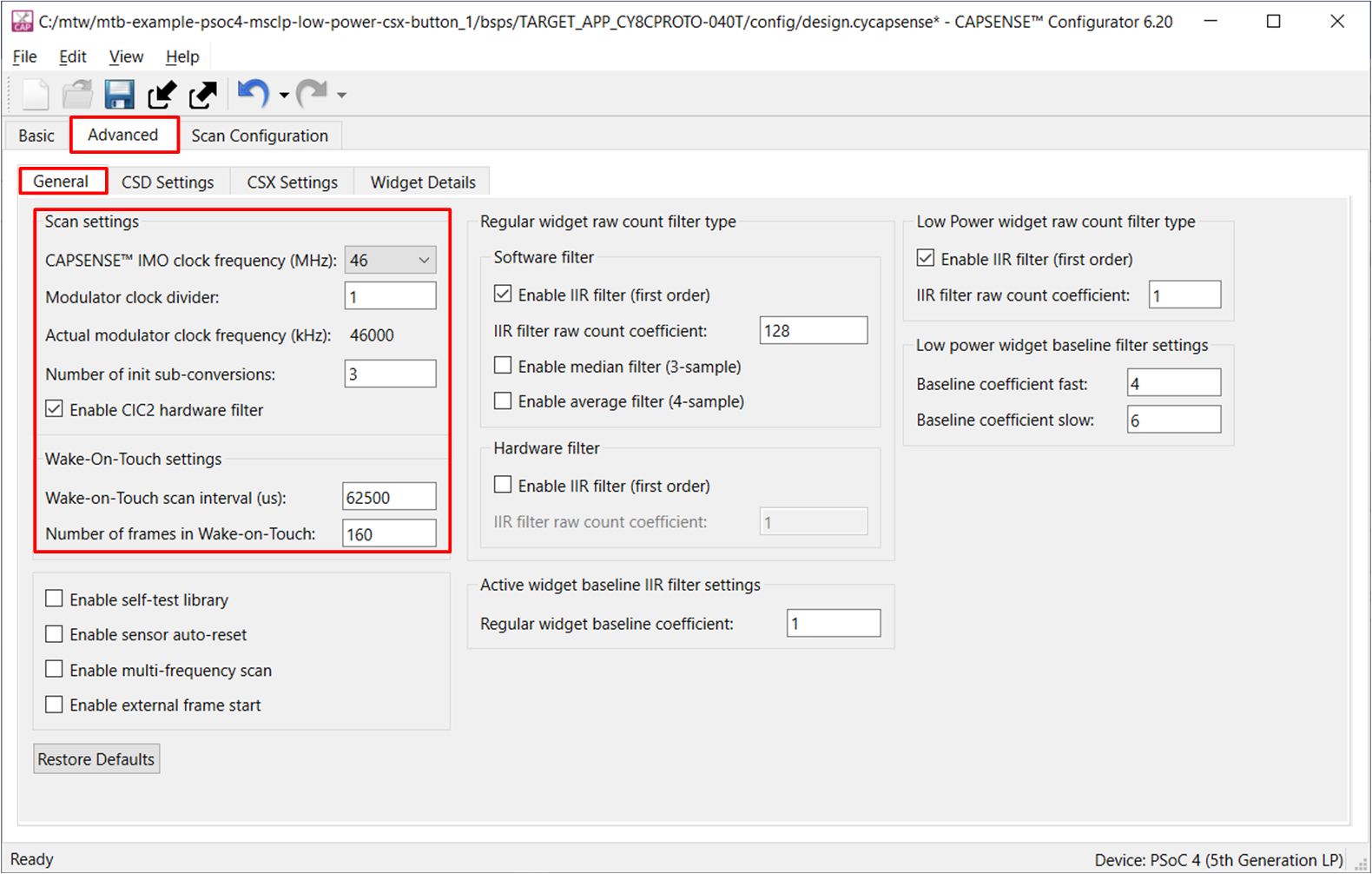Click the Baseline coefficient fast field

click(x=1174, y=382)
